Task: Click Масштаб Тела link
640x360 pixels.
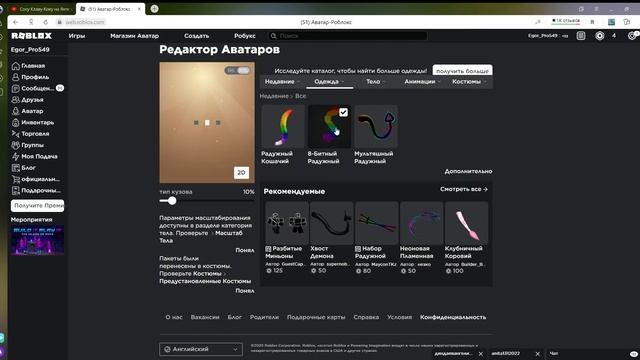Action: point(201,237)
